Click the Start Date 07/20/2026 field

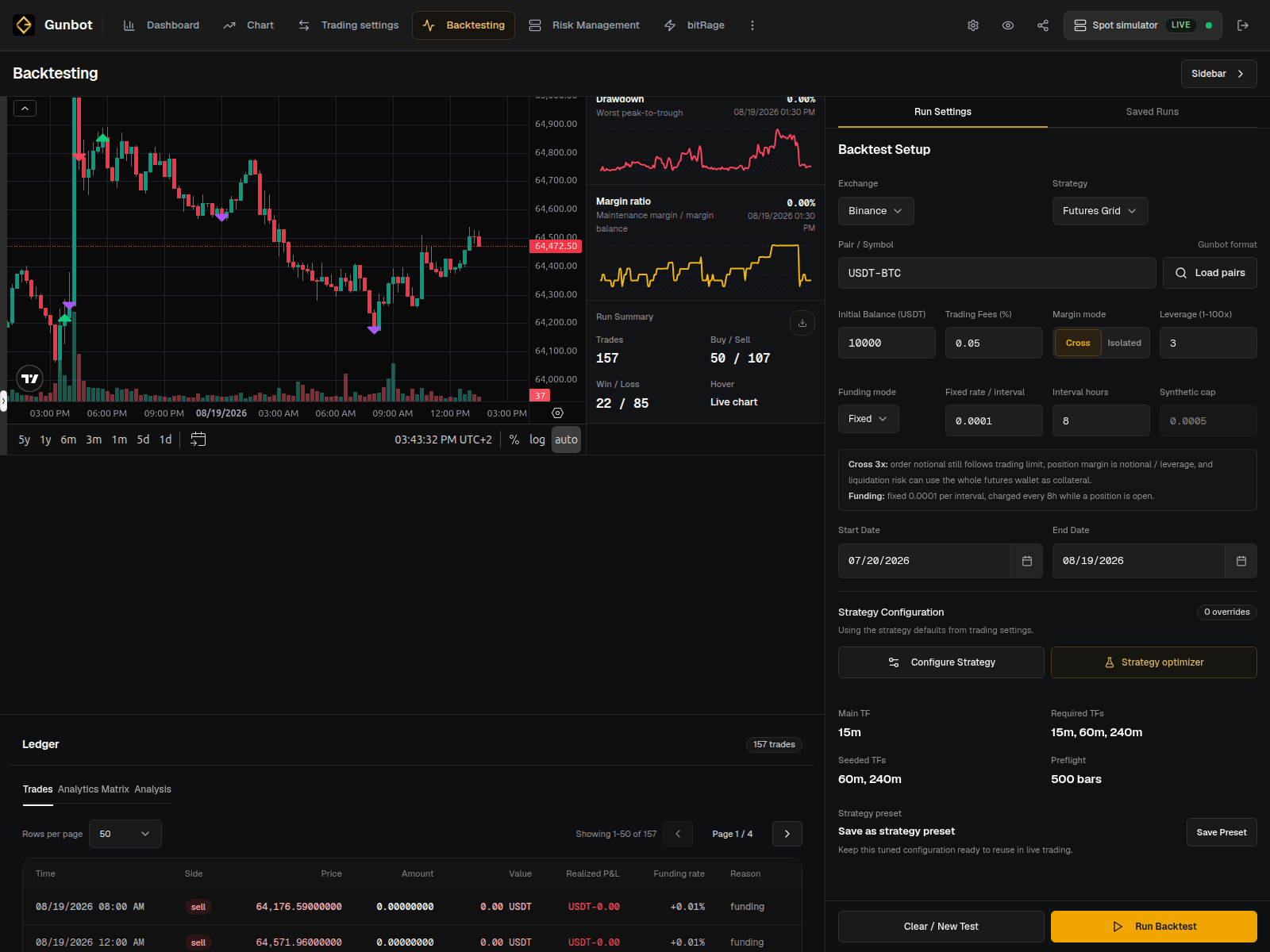[925, 561]
